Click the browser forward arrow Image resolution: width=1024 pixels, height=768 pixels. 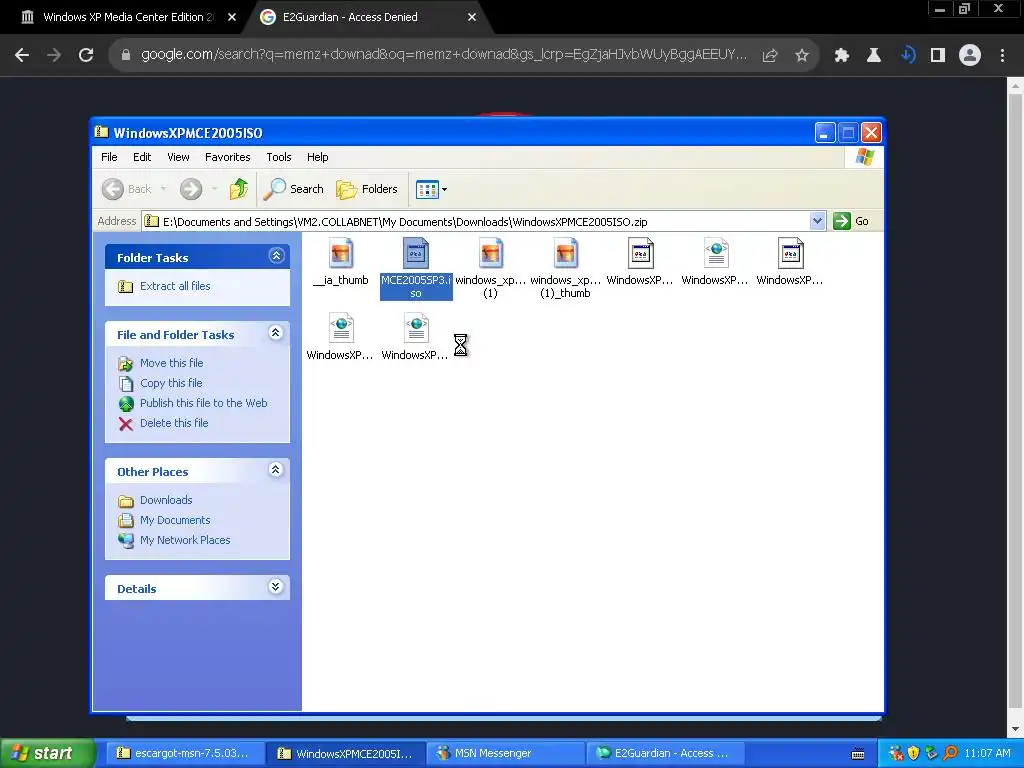pyautogui.click(x=54, y=55)
